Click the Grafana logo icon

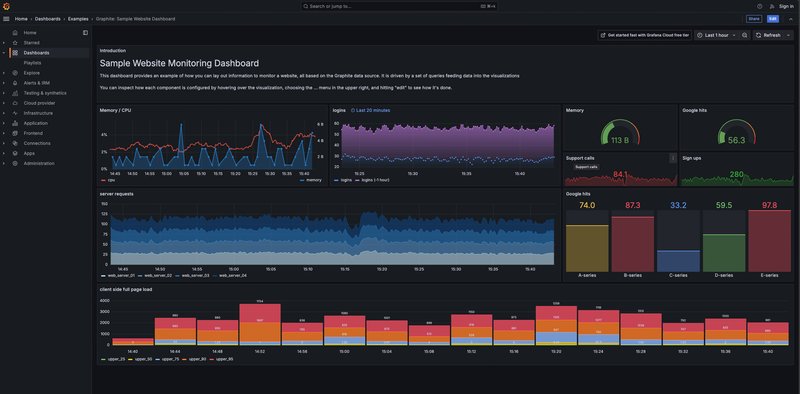6,6
